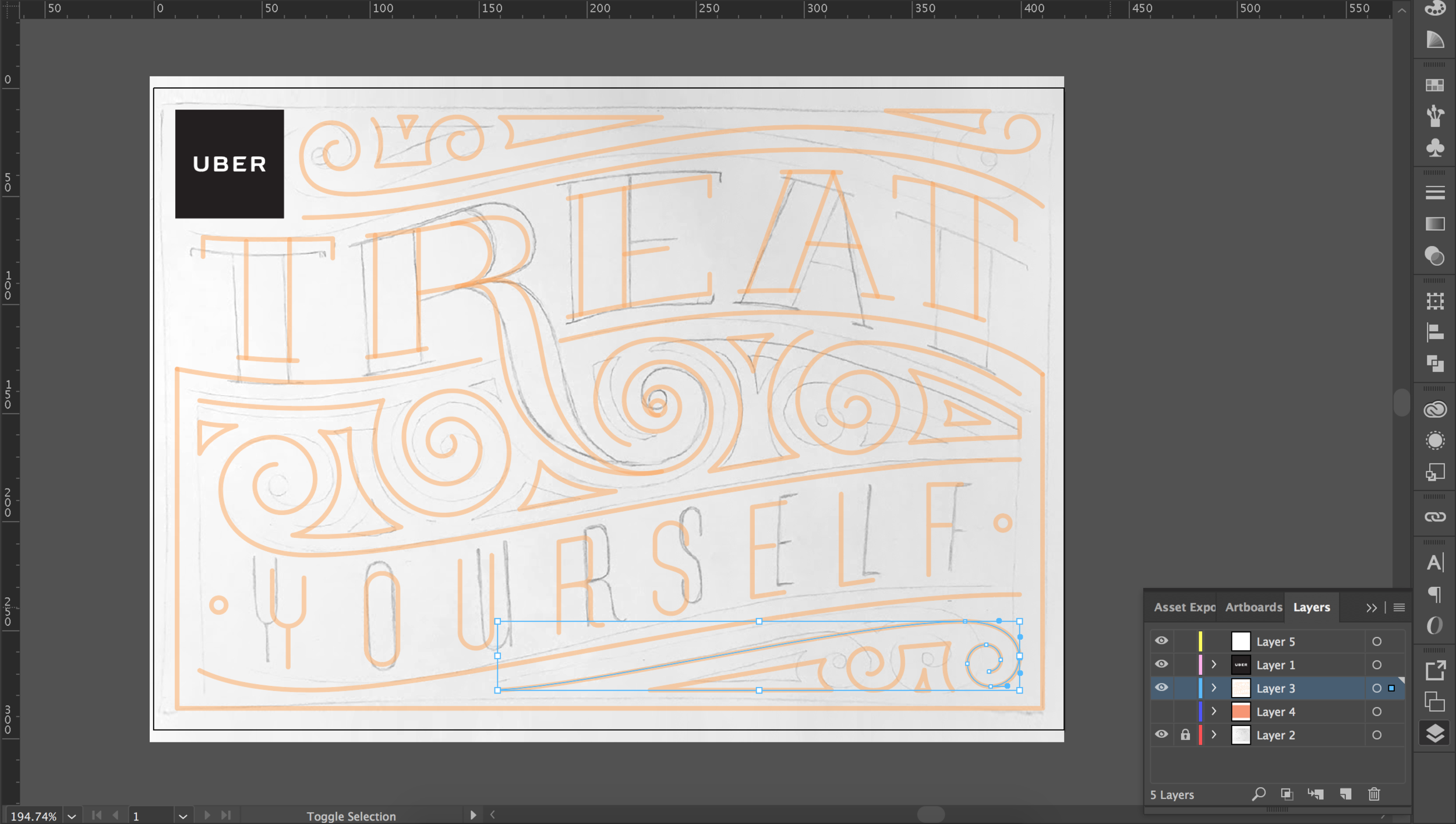Show Layer 4 via its visibility box
Screen dimensions: 1456x824
point(1161,711)
